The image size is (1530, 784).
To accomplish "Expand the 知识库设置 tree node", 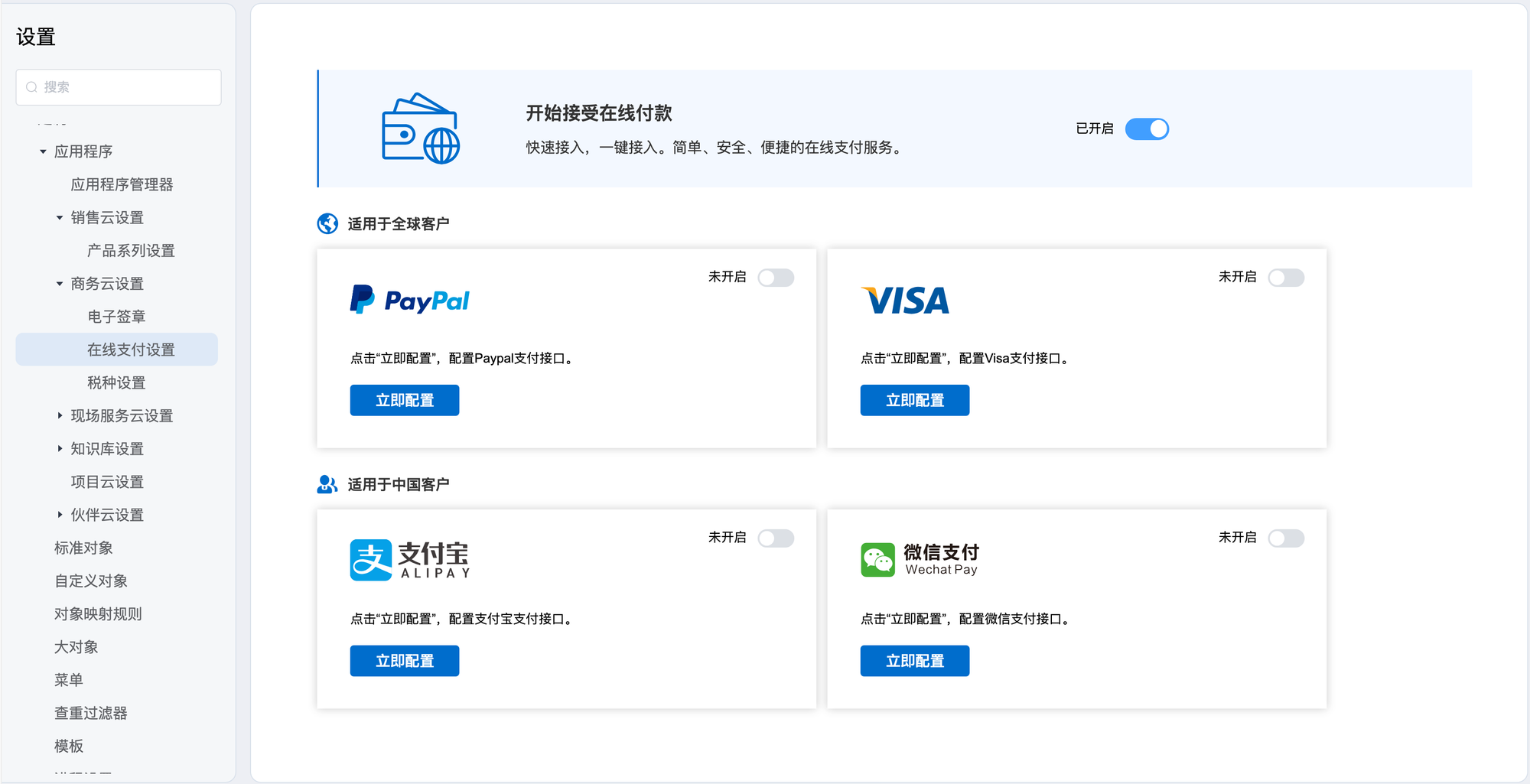I will coord(60,448).
